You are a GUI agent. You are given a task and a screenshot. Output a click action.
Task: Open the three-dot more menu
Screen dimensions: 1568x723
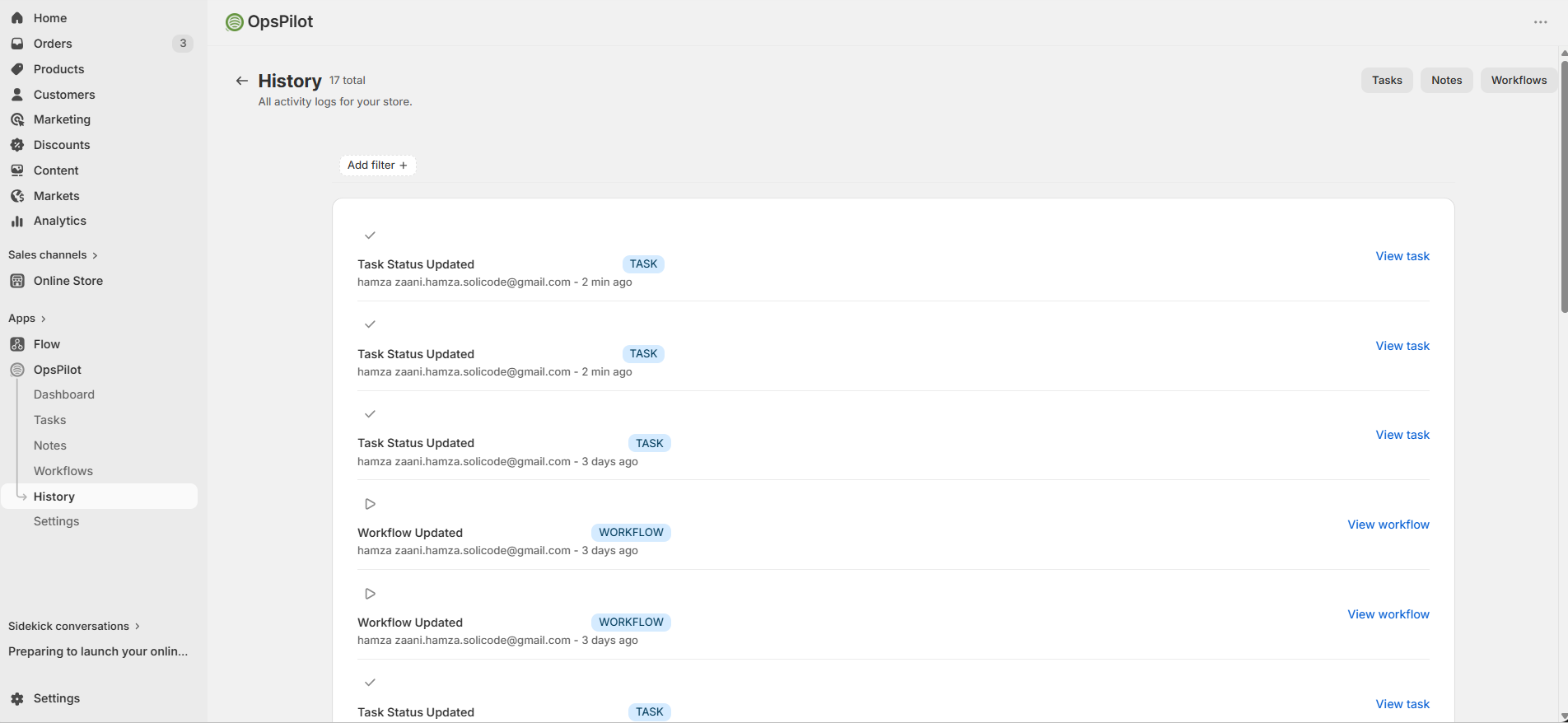coord(1541,22)
